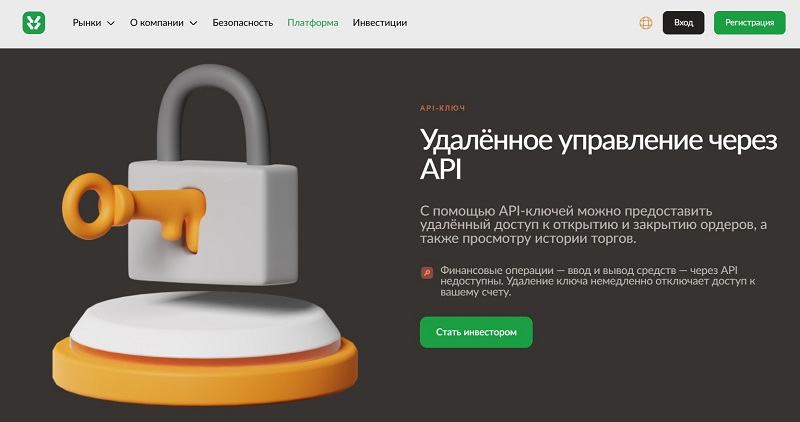Click the API-КЛЮЧ orange label
The width and height of the screenshot is (800, 422).
click(x=442, y=108)
